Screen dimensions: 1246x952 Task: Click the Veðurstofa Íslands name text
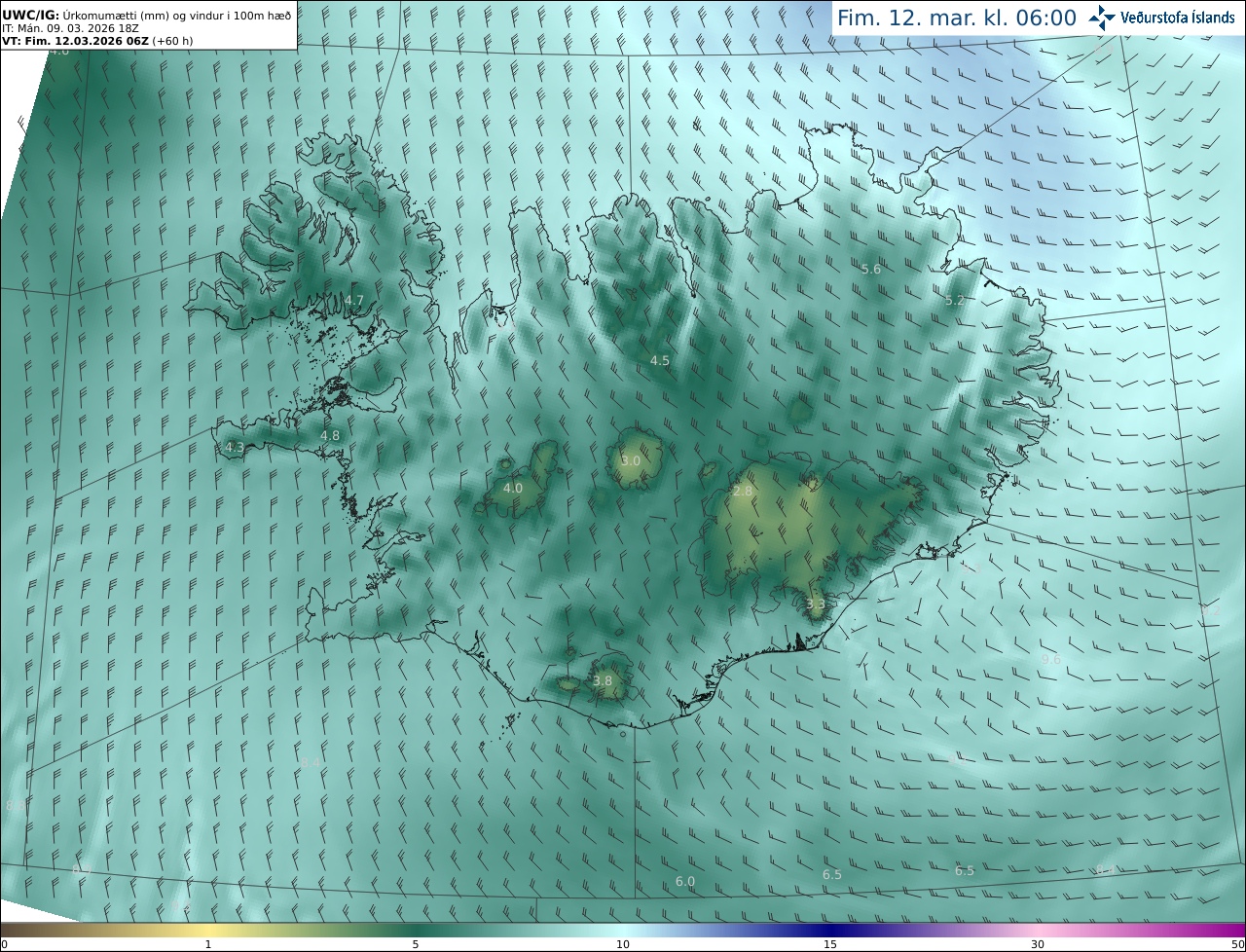click(x=1178, y=18)
